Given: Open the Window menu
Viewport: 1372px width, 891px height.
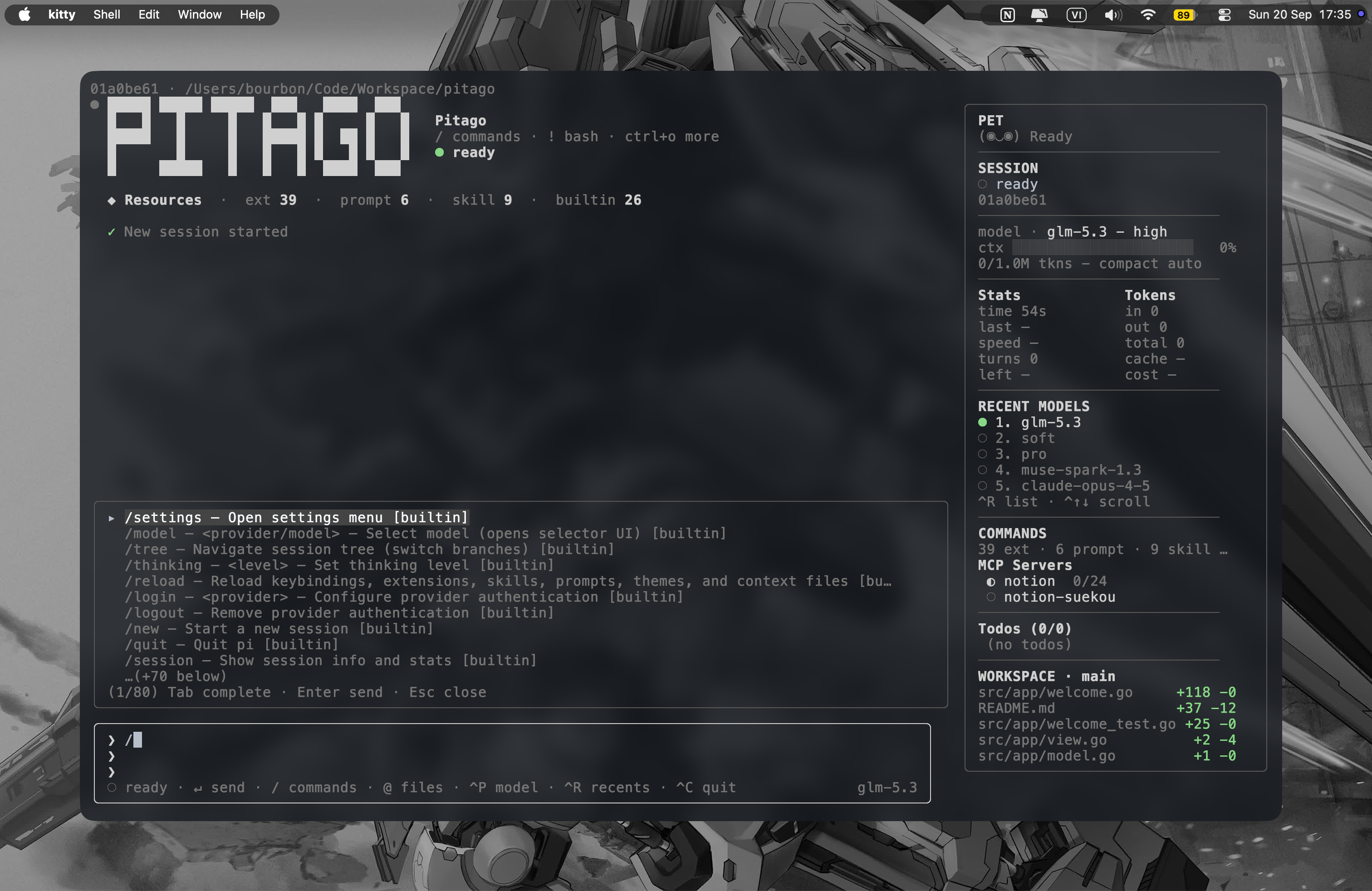Looking at the screenshot, I should (x=200, y=15).
